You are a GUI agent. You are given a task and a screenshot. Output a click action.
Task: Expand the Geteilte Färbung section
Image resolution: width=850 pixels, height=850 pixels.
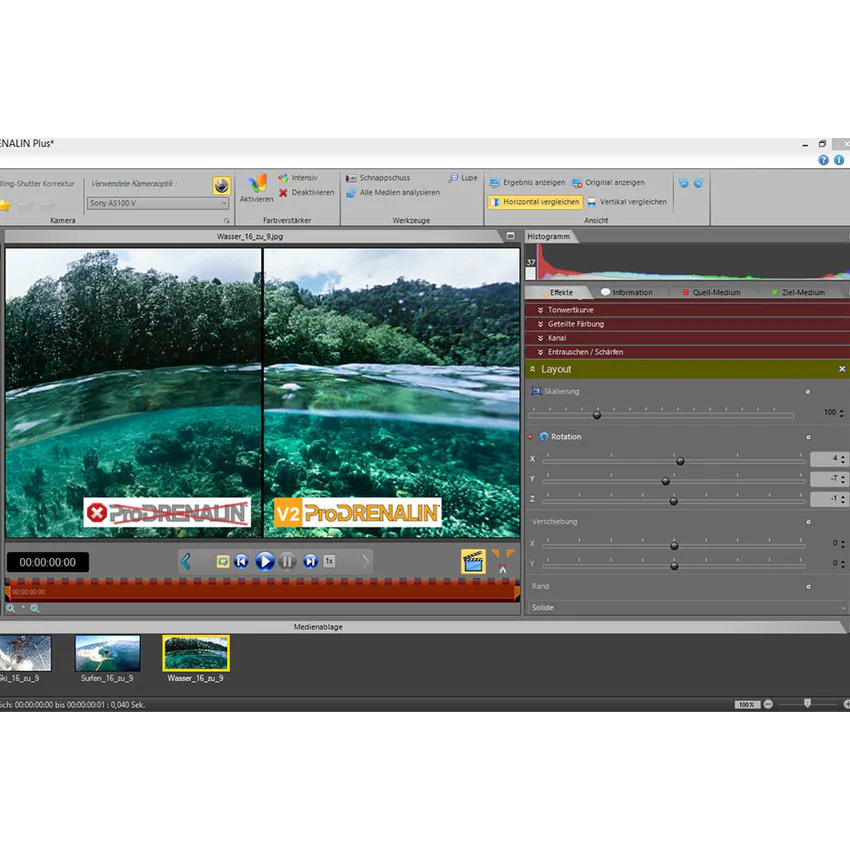[687, 324]
